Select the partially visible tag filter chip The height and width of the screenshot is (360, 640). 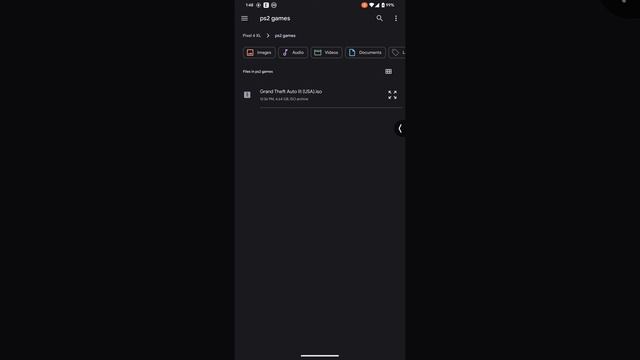point(397,52)
